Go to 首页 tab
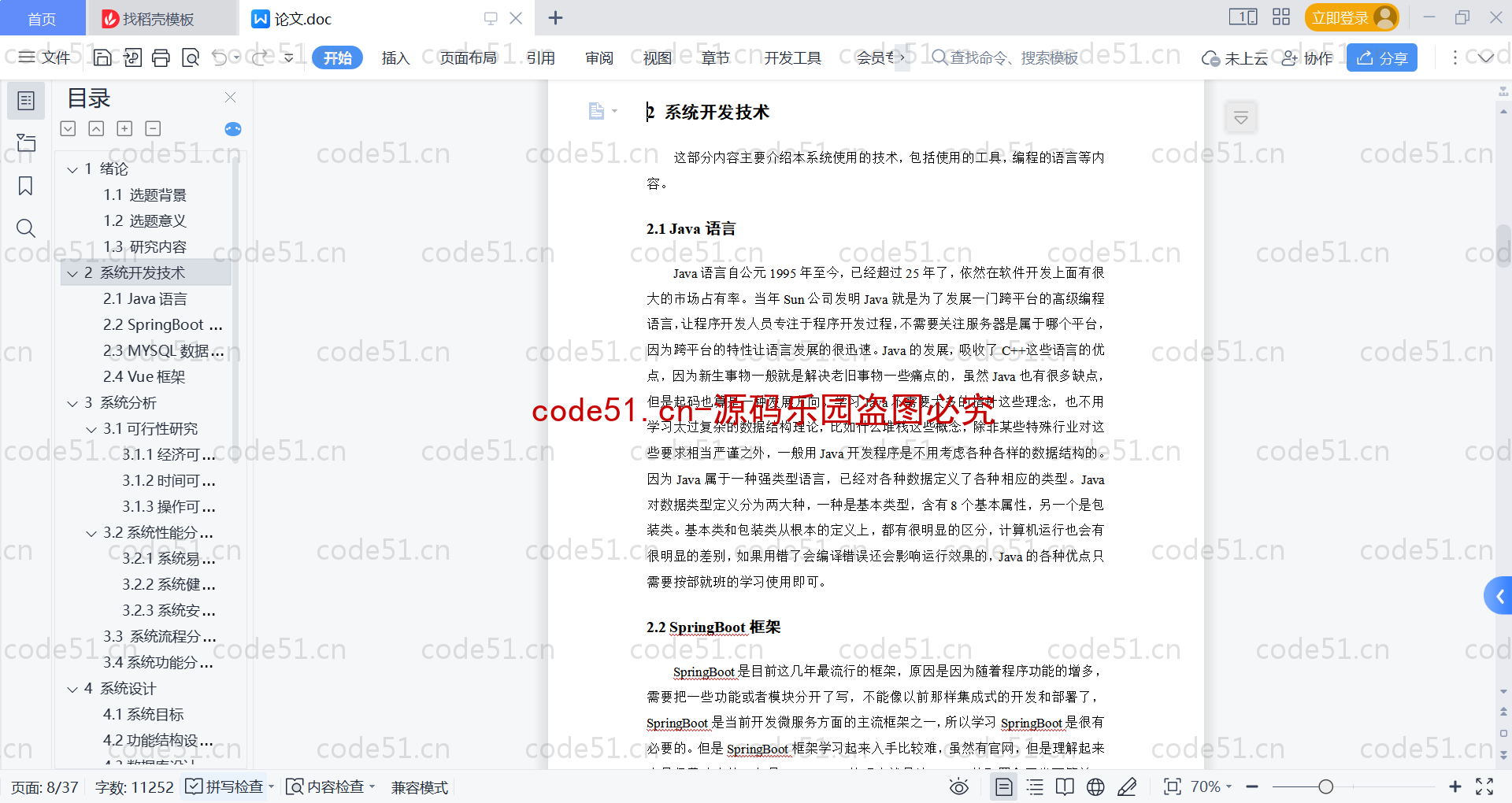 point(42,18)
